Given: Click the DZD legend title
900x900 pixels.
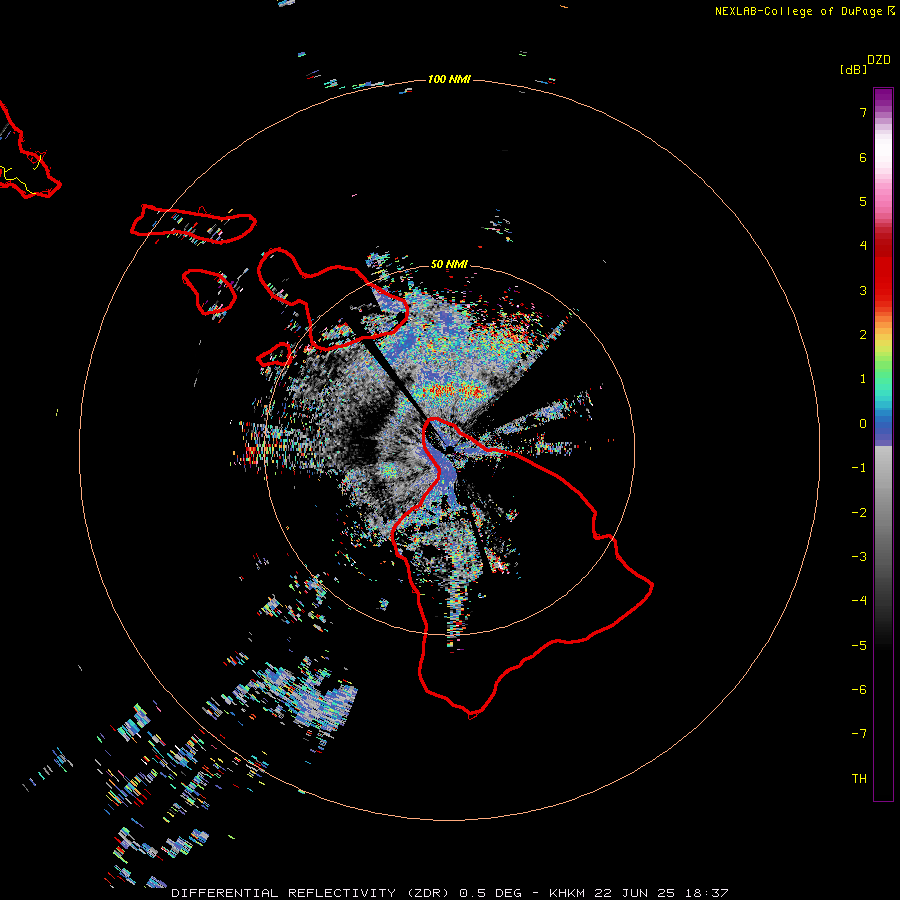Looking at the screenshot, I should [x=878, y=60].
